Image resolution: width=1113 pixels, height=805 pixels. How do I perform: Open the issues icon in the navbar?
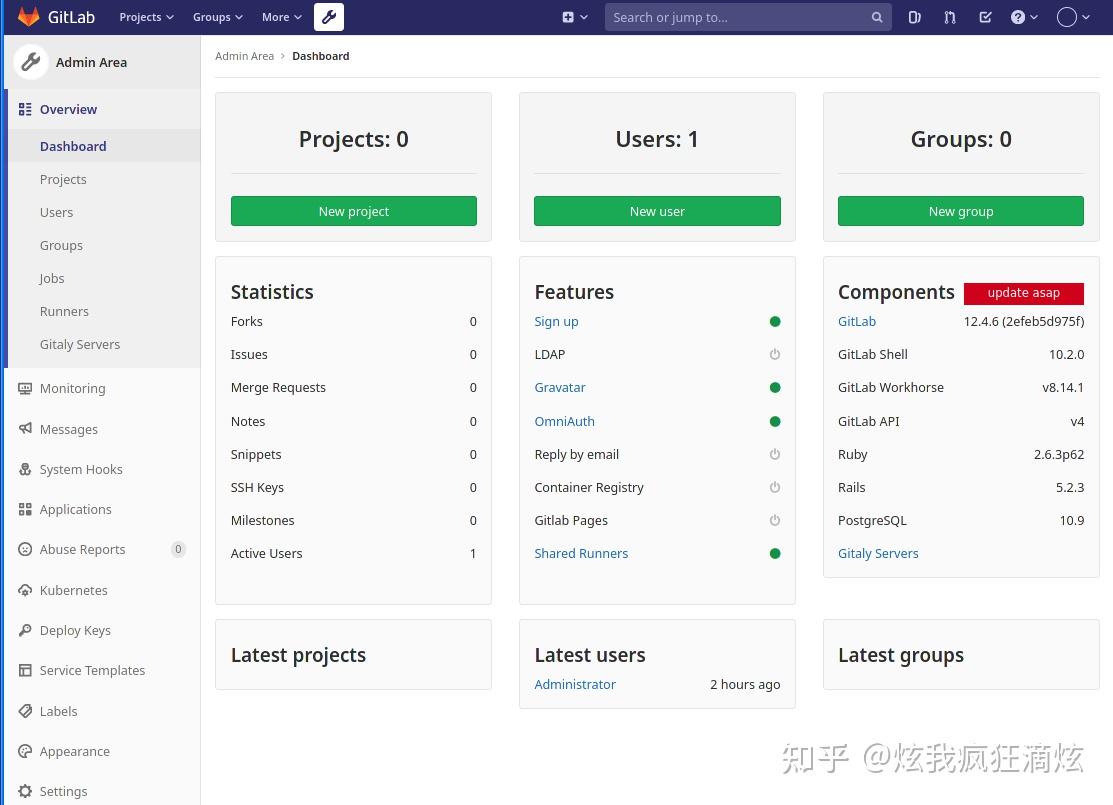coord(914,17)
